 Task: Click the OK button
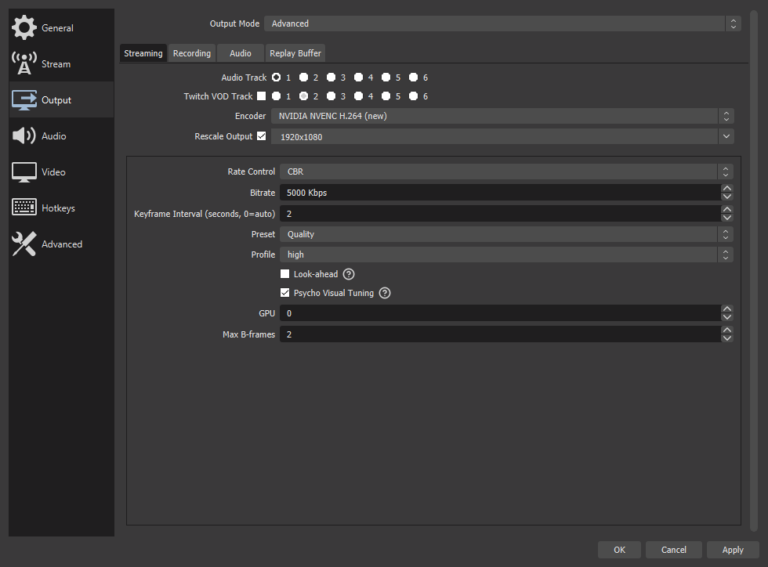[619, 550]
